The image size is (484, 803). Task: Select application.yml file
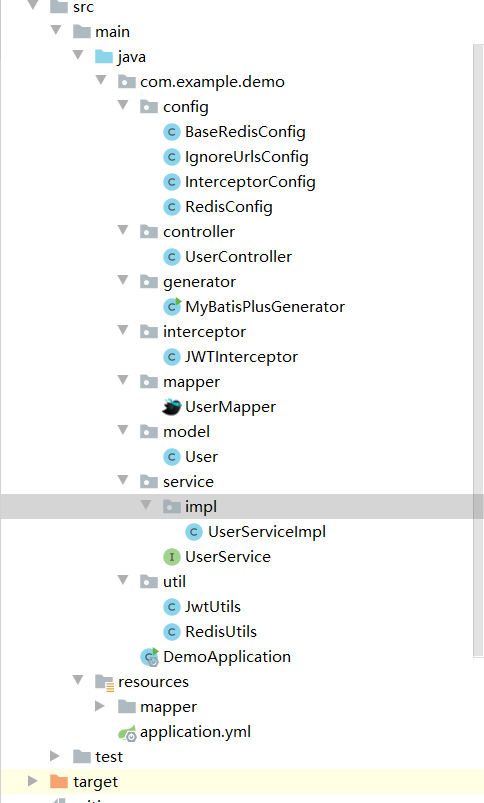click(x=195, y=732)
